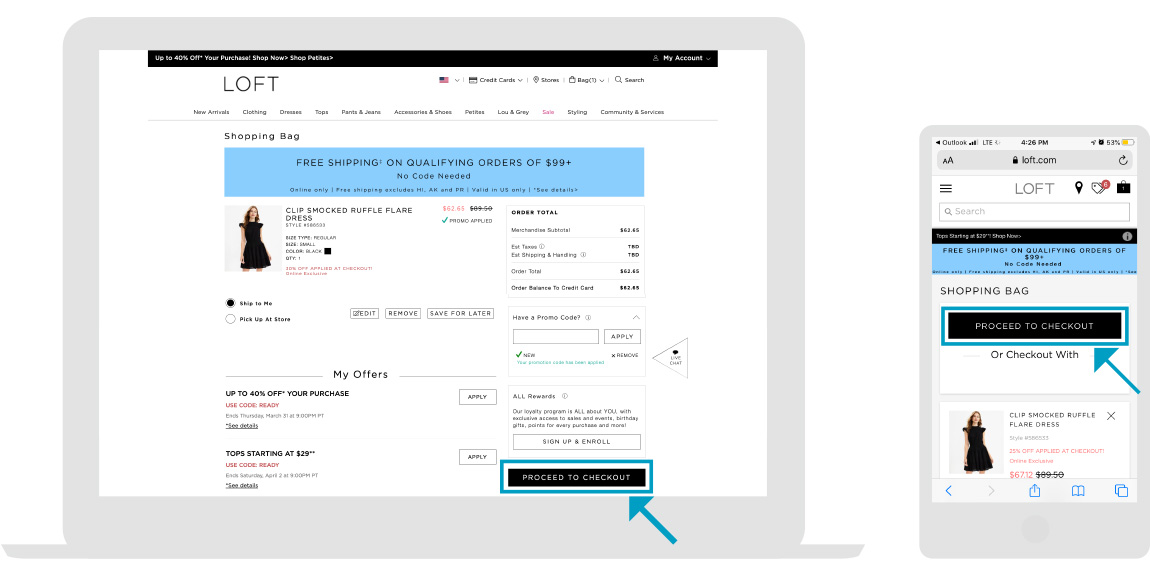Tap the info icon on mobile promo bar
Screen dimensions: 1150x578
click(x=1127, y=236)
